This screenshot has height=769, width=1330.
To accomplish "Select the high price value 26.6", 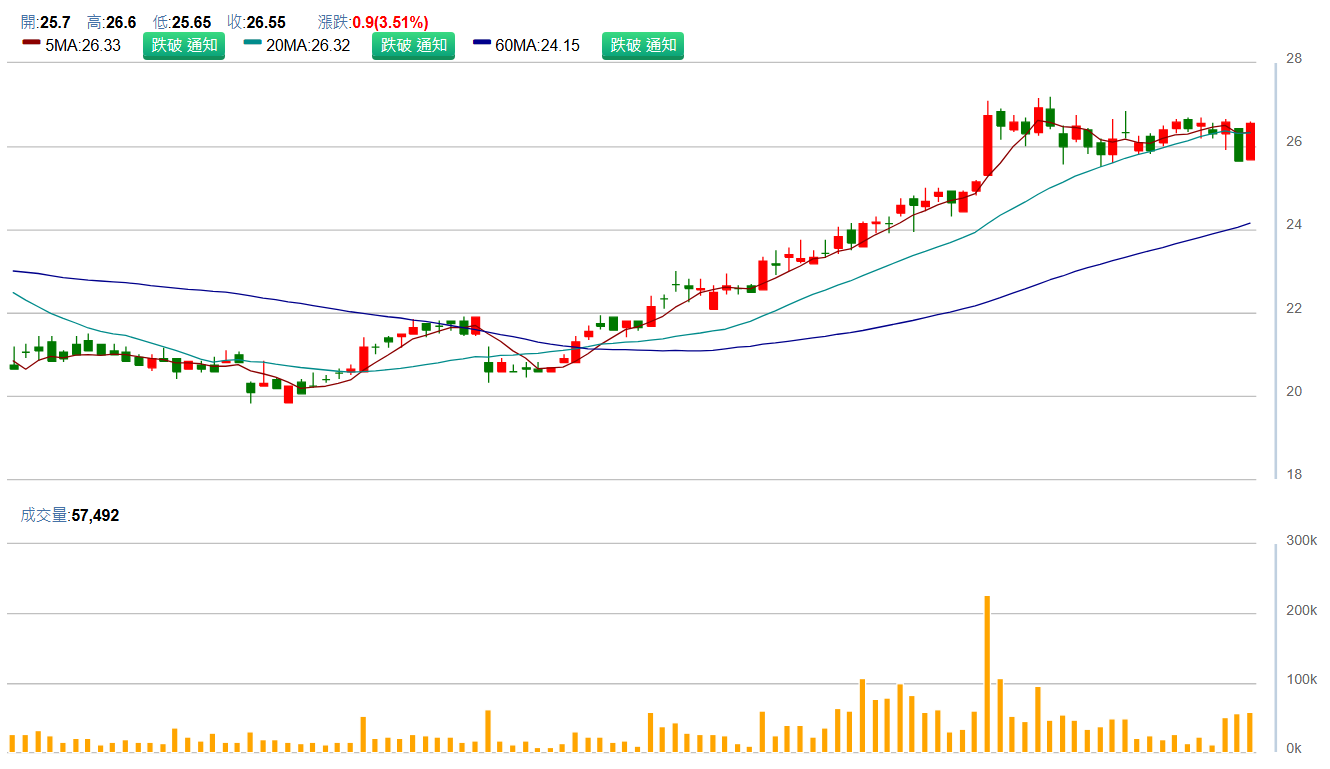I will click(124, 22).
